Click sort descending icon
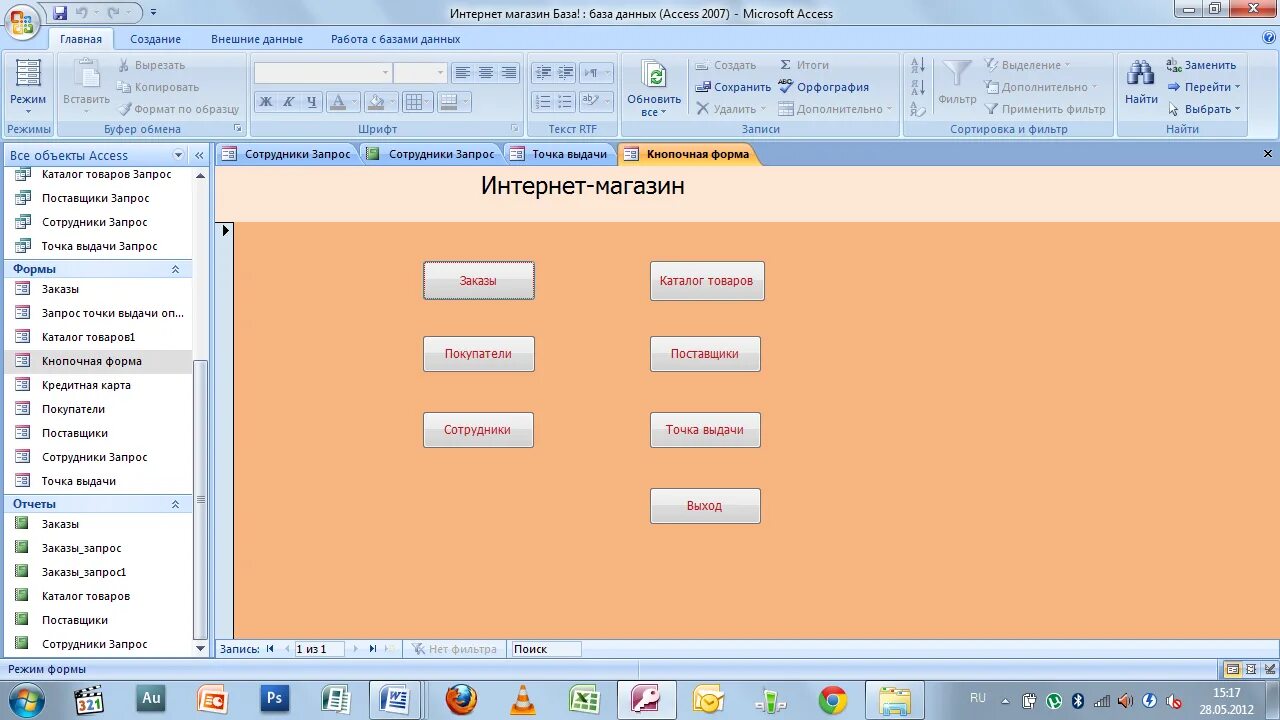The image size is (1280, 720). coord(918,87)
